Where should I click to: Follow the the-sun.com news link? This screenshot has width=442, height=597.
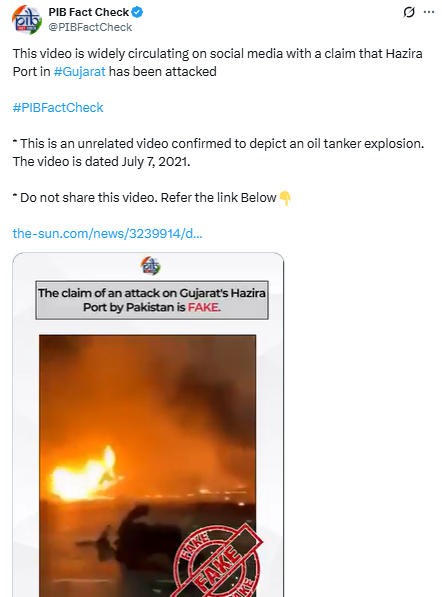click(x=107, y=233)
